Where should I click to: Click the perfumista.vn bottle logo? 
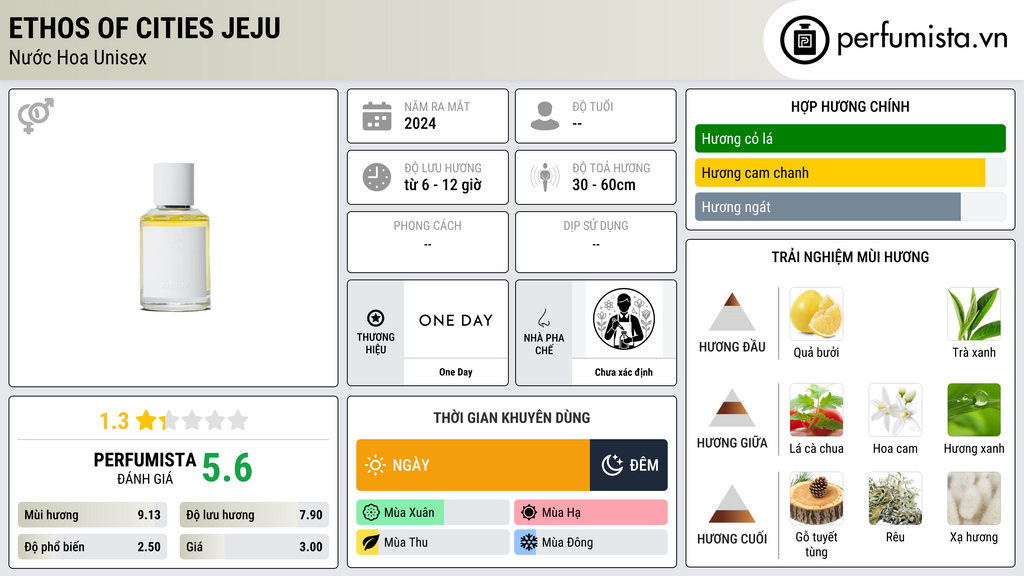pos(805,40)
